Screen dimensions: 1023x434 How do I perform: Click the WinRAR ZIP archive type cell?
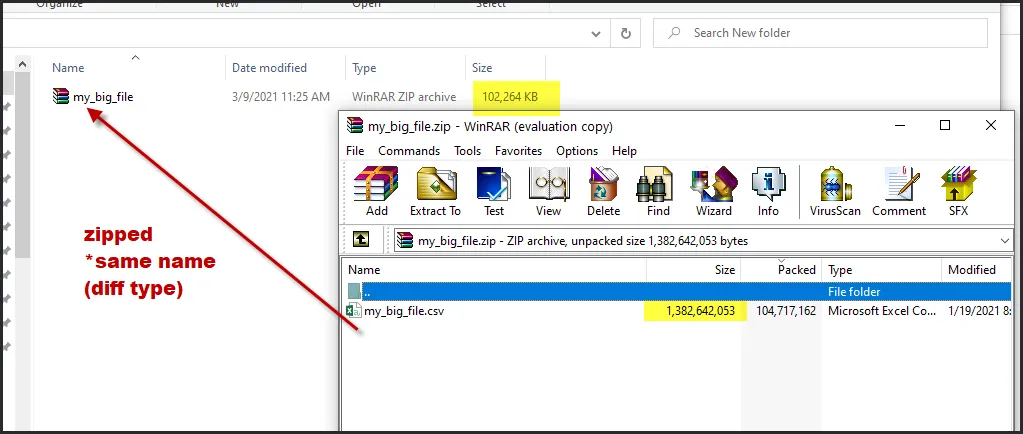[x=404, y=97]
